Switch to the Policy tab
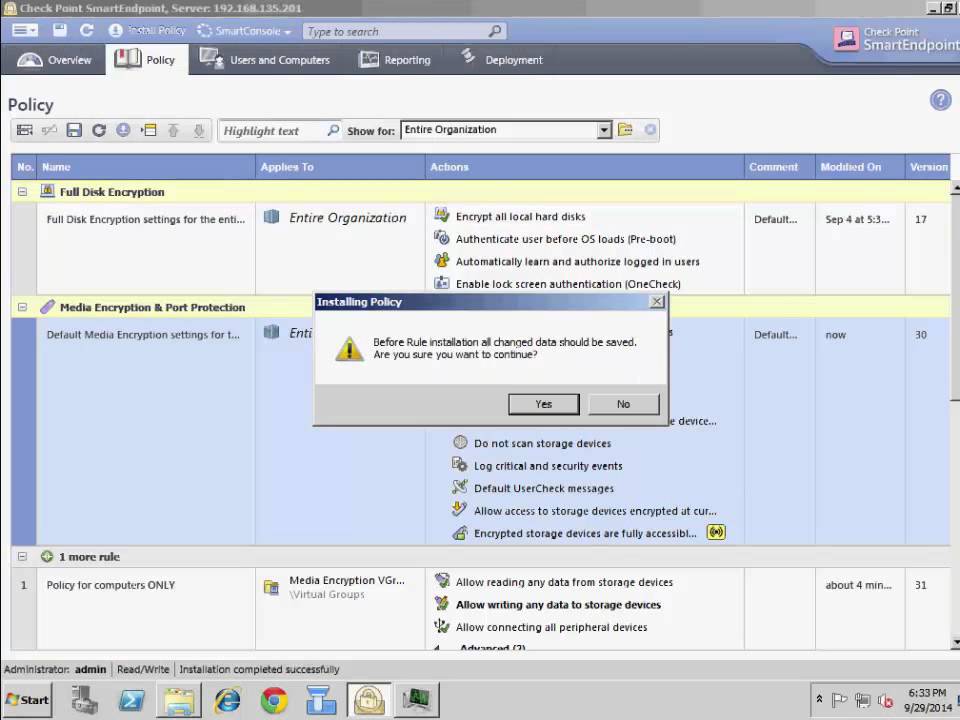 tap(146, 60)
